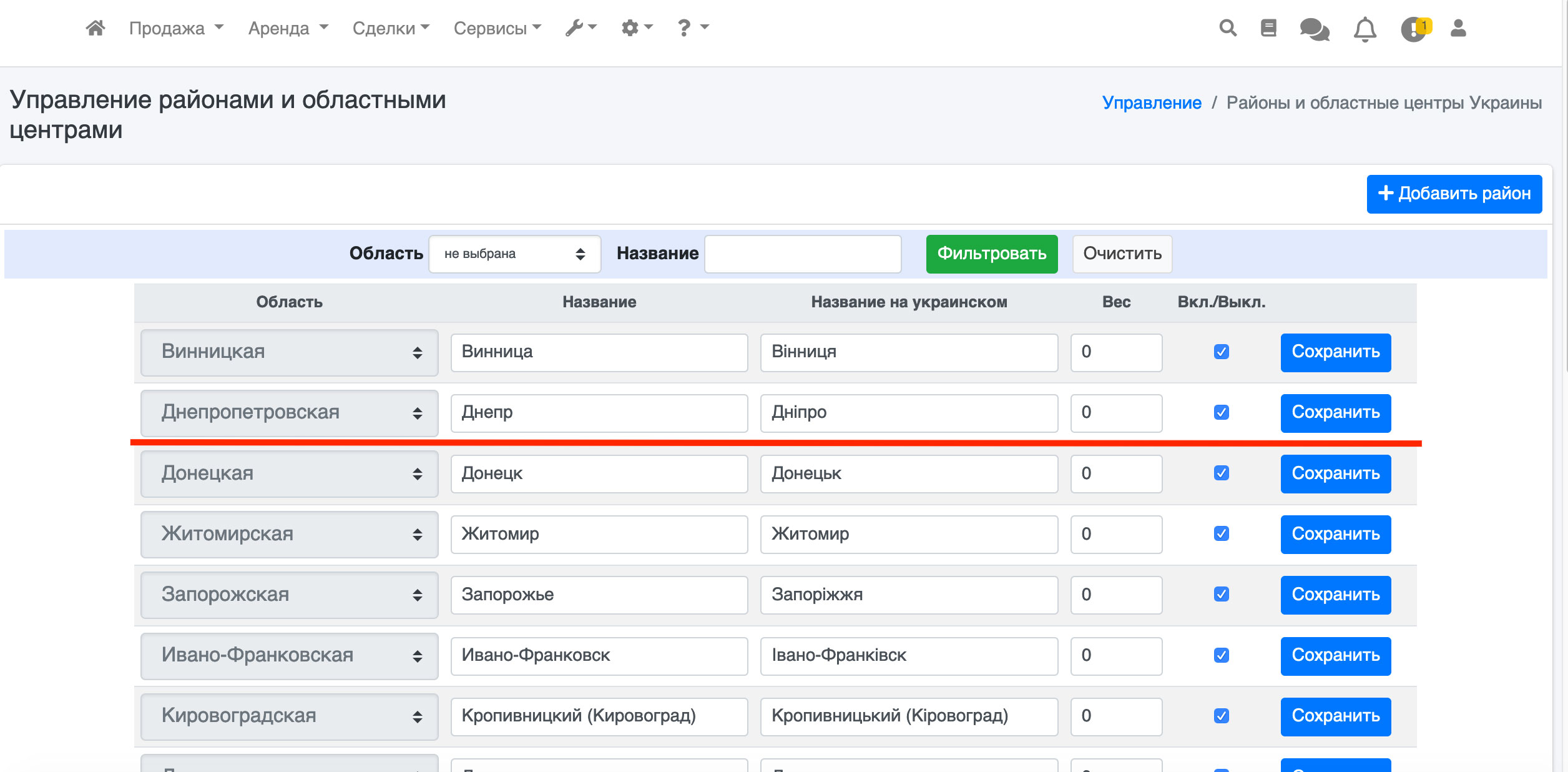Open the Сервисы menu

click(497, 28)
